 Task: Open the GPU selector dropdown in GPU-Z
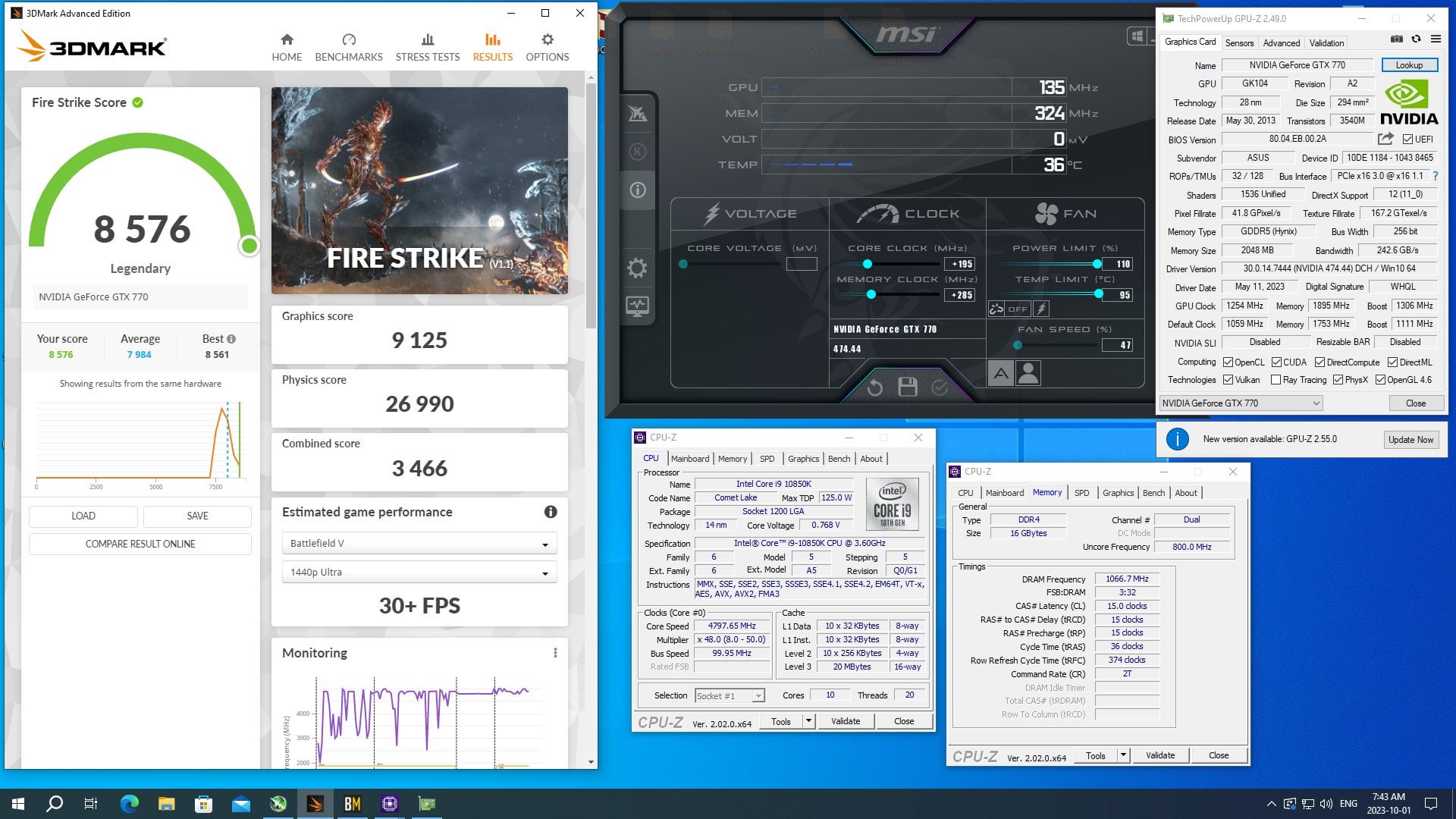(1241, 403)
